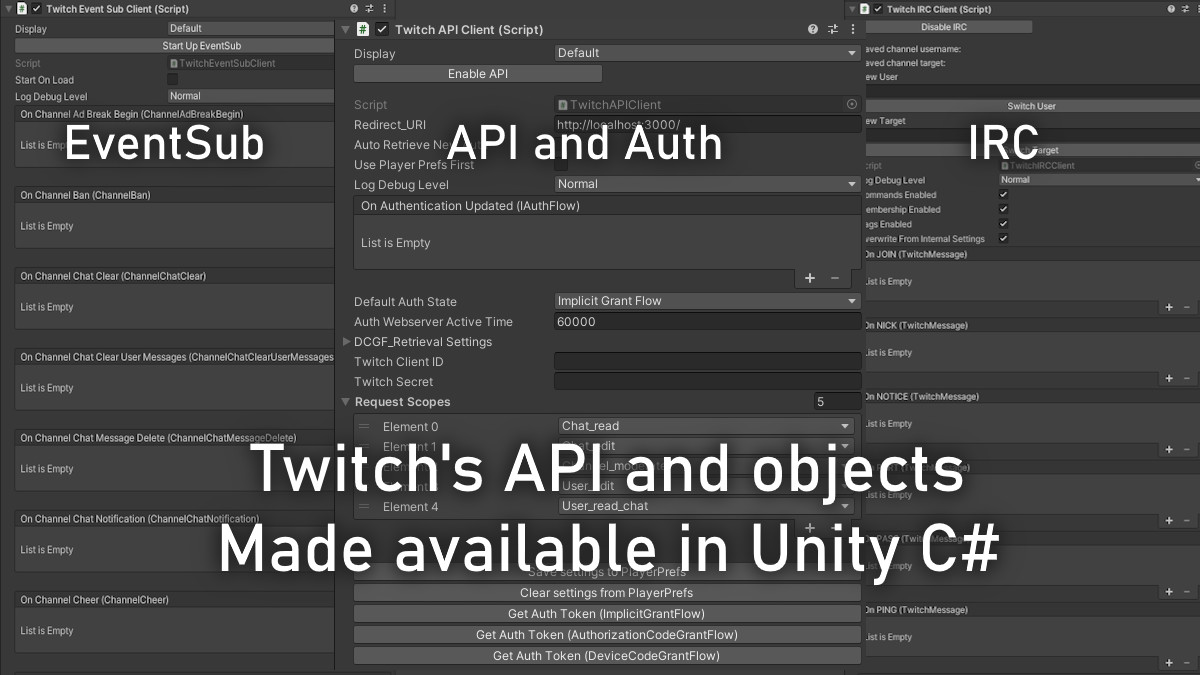Image resolution: width=1200 pixels, height=675 pixels.
Task: Open presets for Twitch IRC Client
Action: [1186, 9]
